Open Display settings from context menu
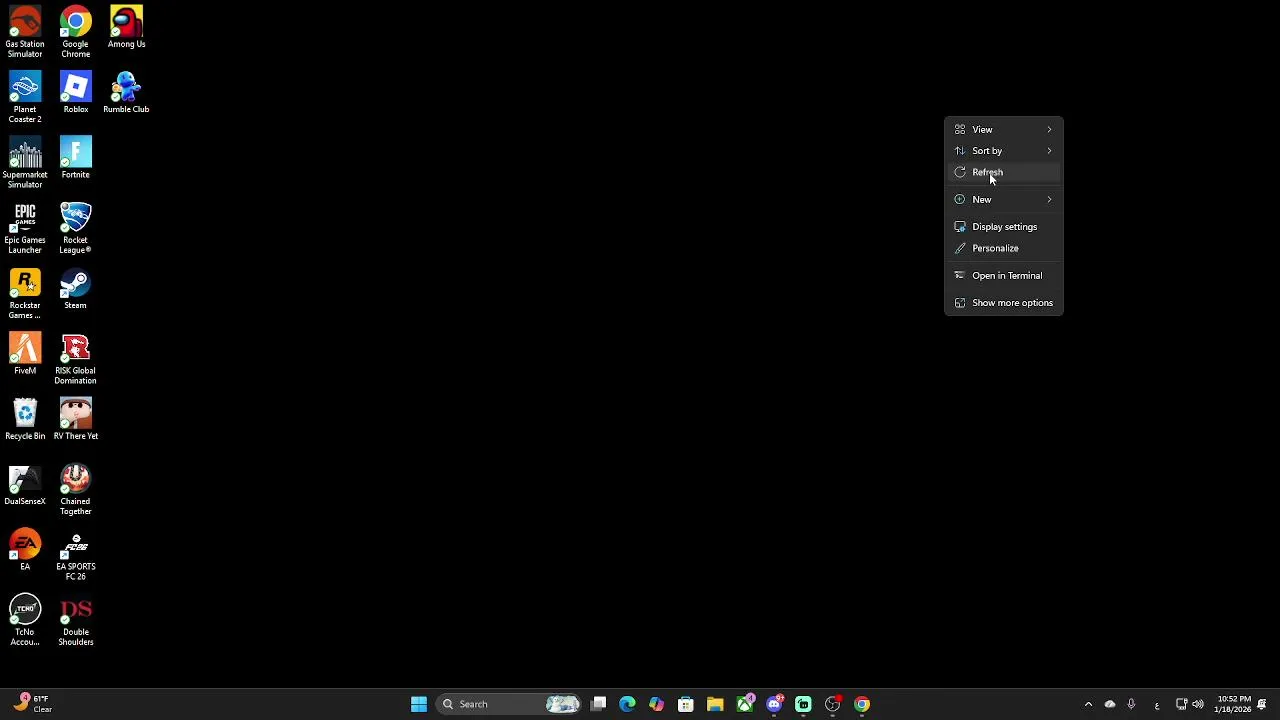 [x=1004, y=227]
